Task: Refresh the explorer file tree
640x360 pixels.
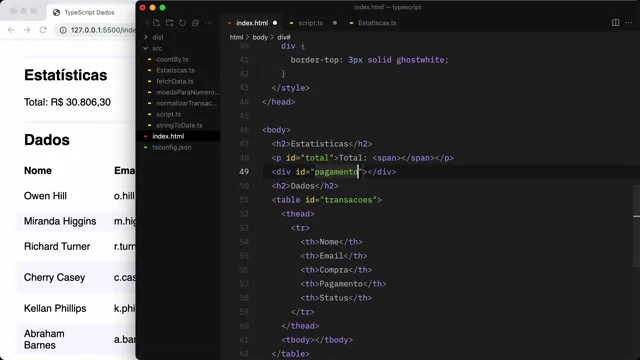Action: (182, 23)
